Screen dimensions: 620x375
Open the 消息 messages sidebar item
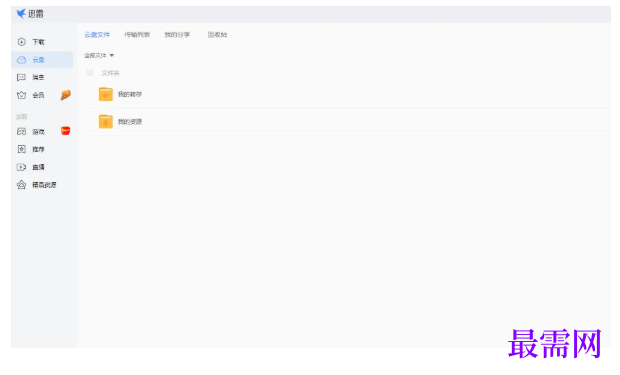coord(32,78)
